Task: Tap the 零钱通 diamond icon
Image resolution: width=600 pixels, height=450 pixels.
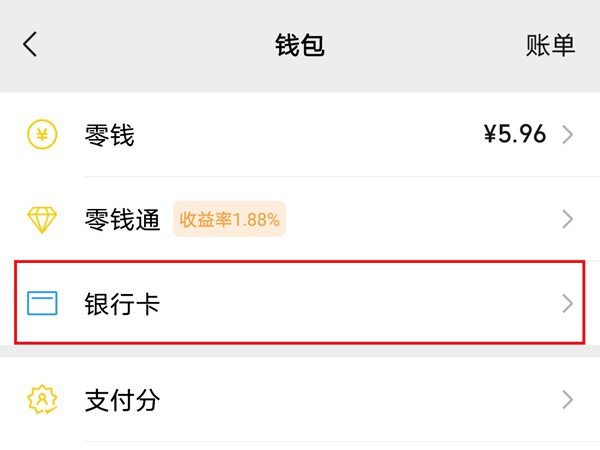Action: click(x=42, y=219)
